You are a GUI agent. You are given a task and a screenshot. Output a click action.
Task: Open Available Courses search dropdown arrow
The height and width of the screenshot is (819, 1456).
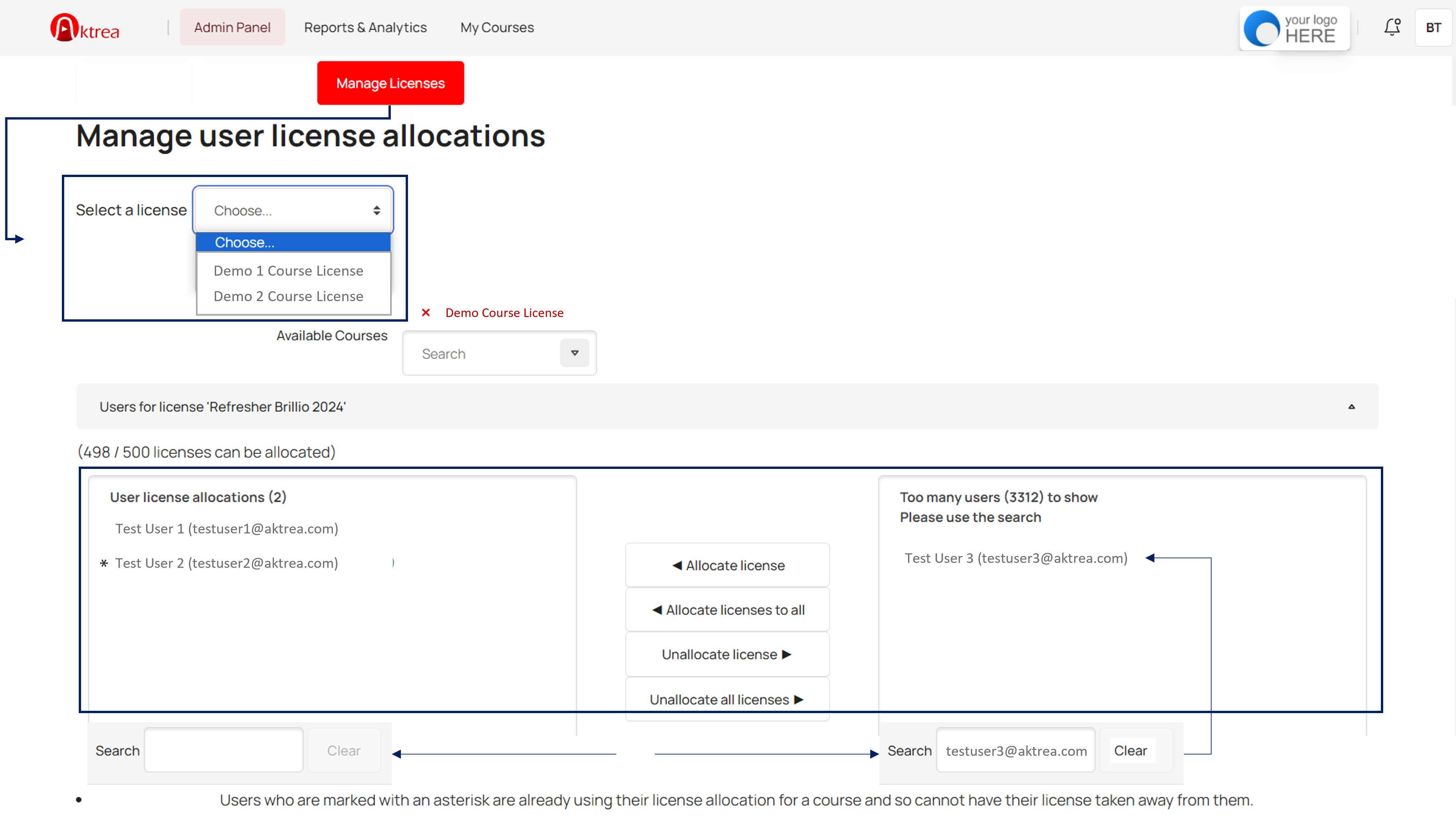pos(574,353)
